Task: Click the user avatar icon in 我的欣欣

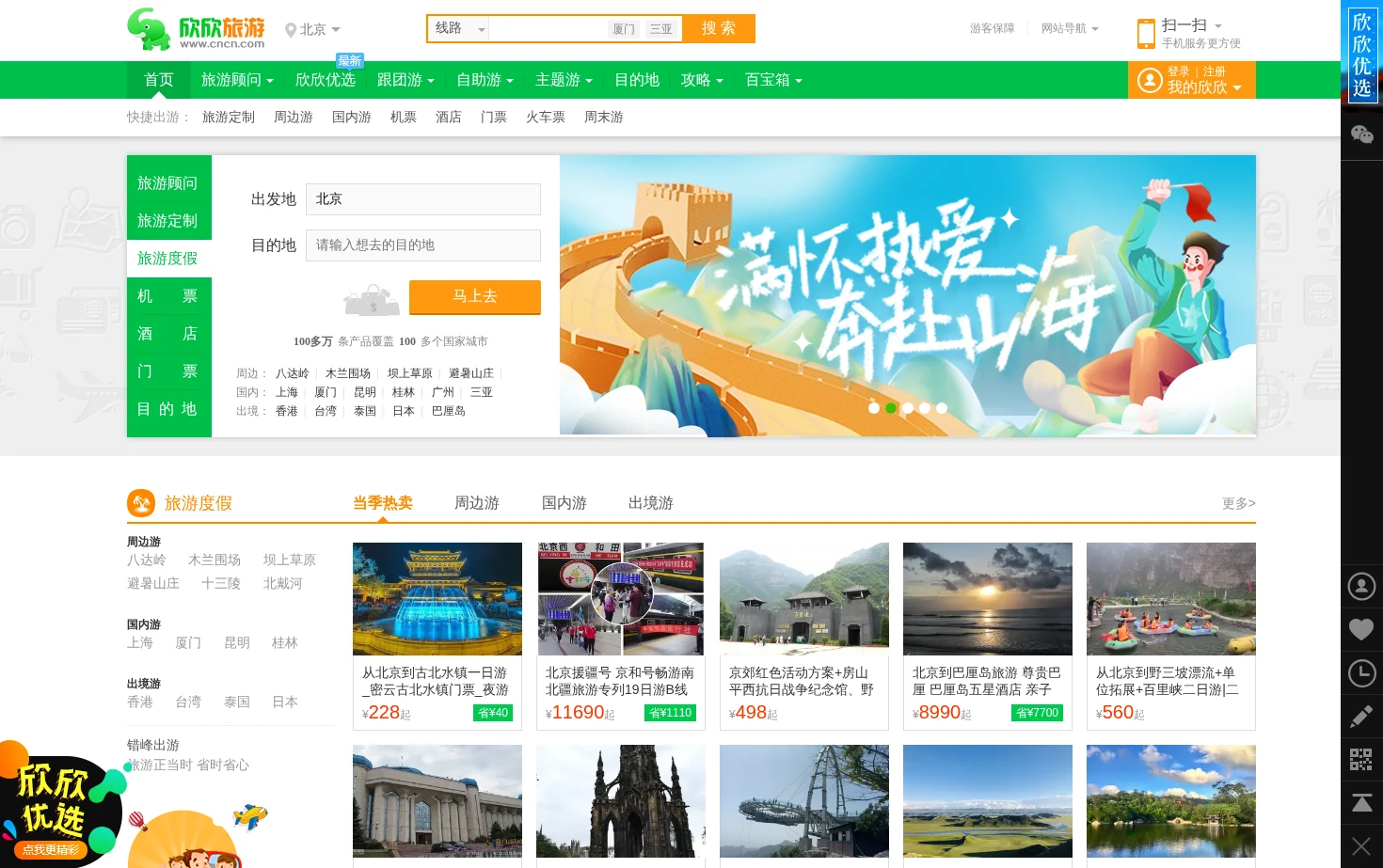Action: [1149, 80]
